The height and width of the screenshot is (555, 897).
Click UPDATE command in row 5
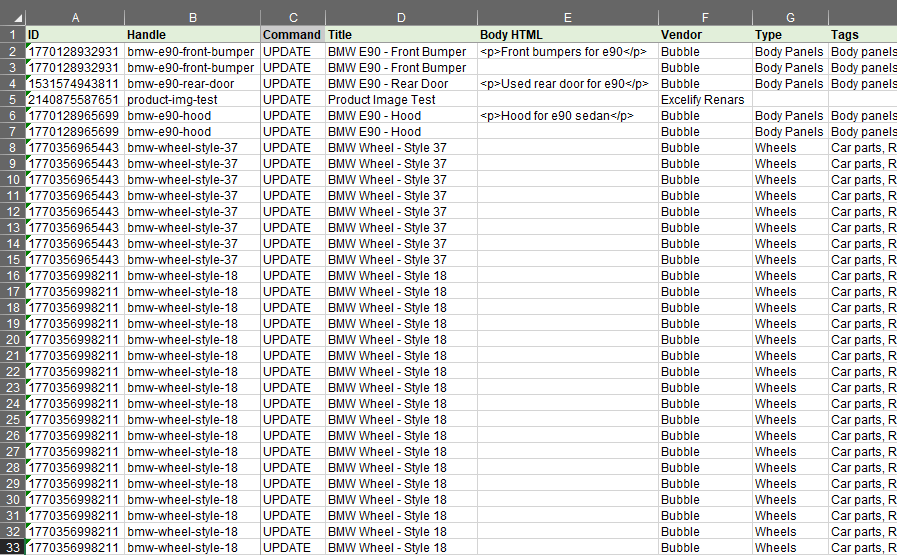pos(293,100)
